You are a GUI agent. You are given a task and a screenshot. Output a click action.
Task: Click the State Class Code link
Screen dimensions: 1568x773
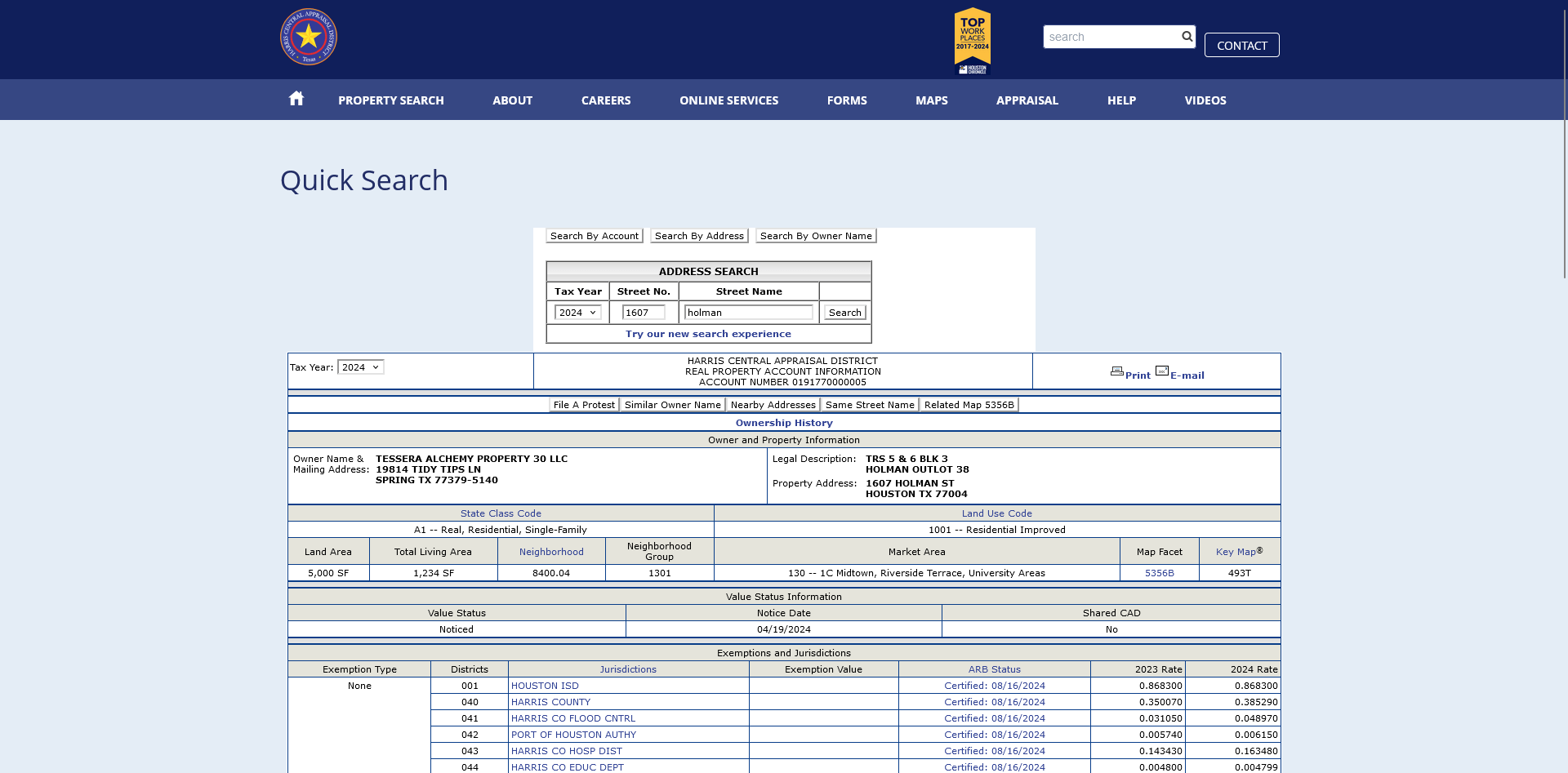[x=501, y=513]
